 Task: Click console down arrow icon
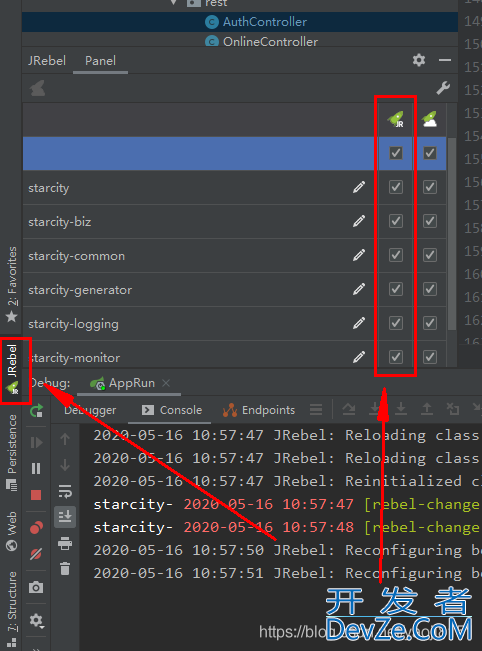point(65,465)
